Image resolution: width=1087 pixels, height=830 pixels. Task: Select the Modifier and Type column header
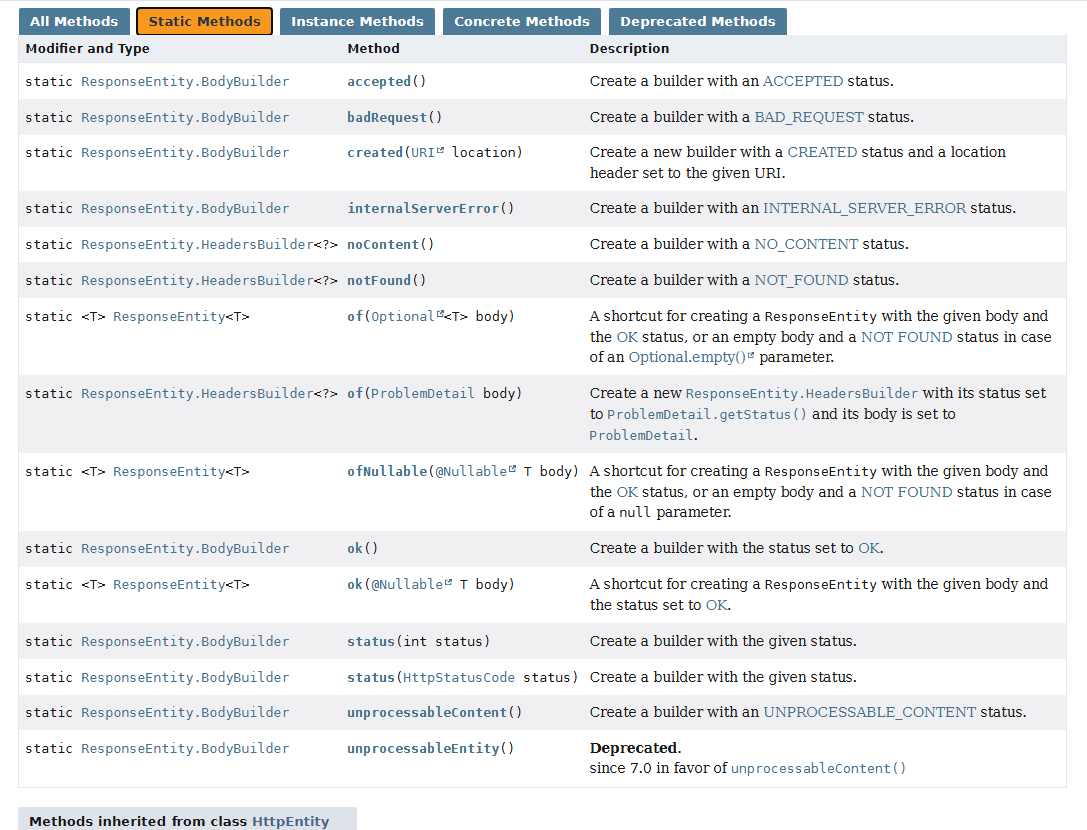coord(87,49)
